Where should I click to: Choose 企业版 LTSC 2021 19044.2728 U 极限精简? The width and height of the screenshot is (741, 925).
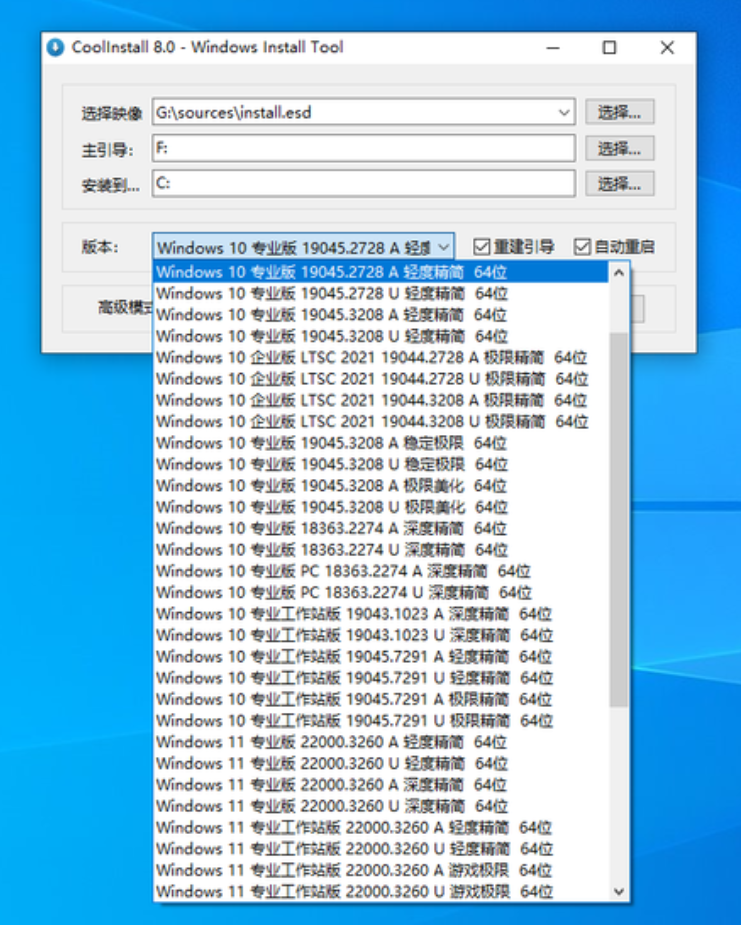pos(381,379)
